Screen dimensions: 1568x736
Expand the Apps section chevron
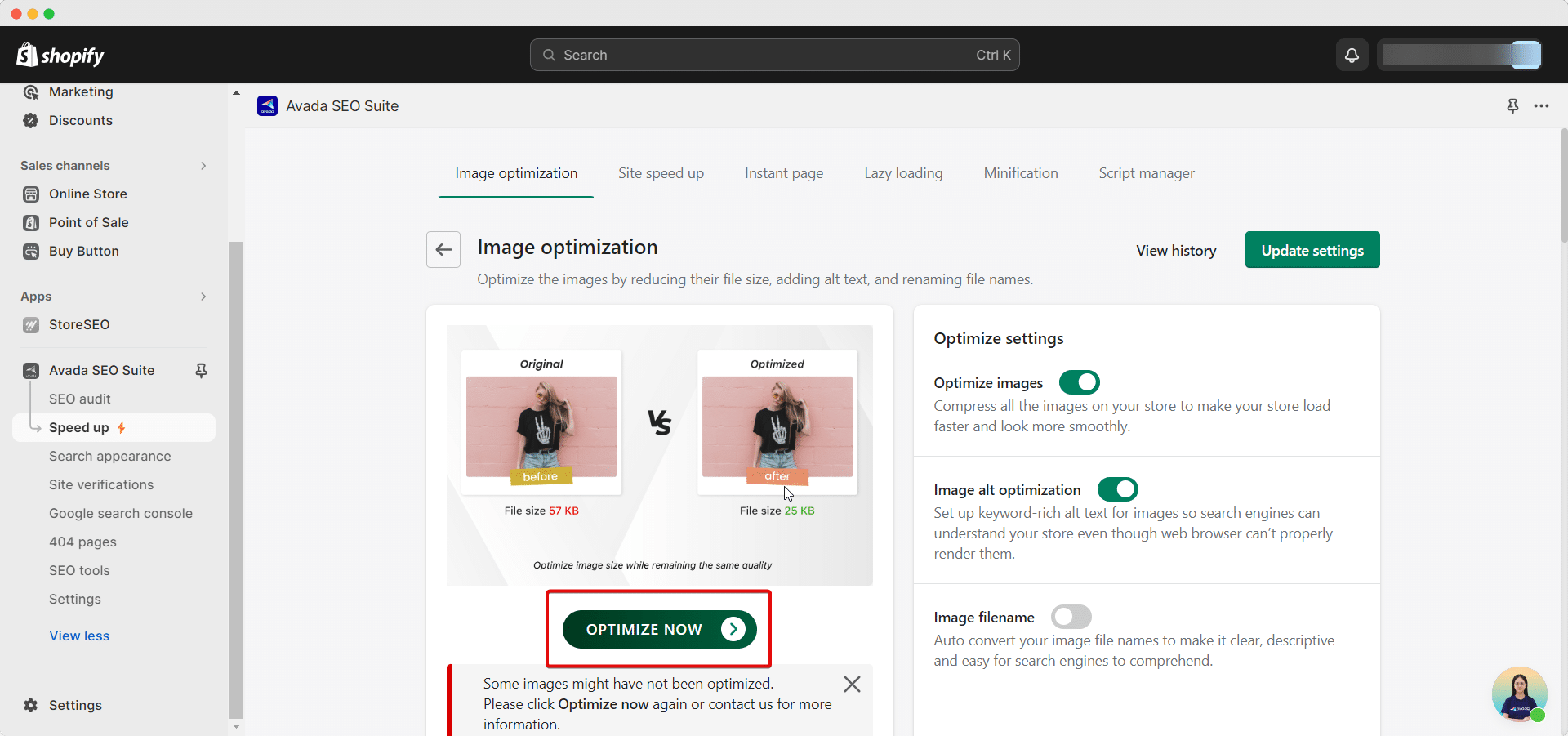tap(203, 297)
